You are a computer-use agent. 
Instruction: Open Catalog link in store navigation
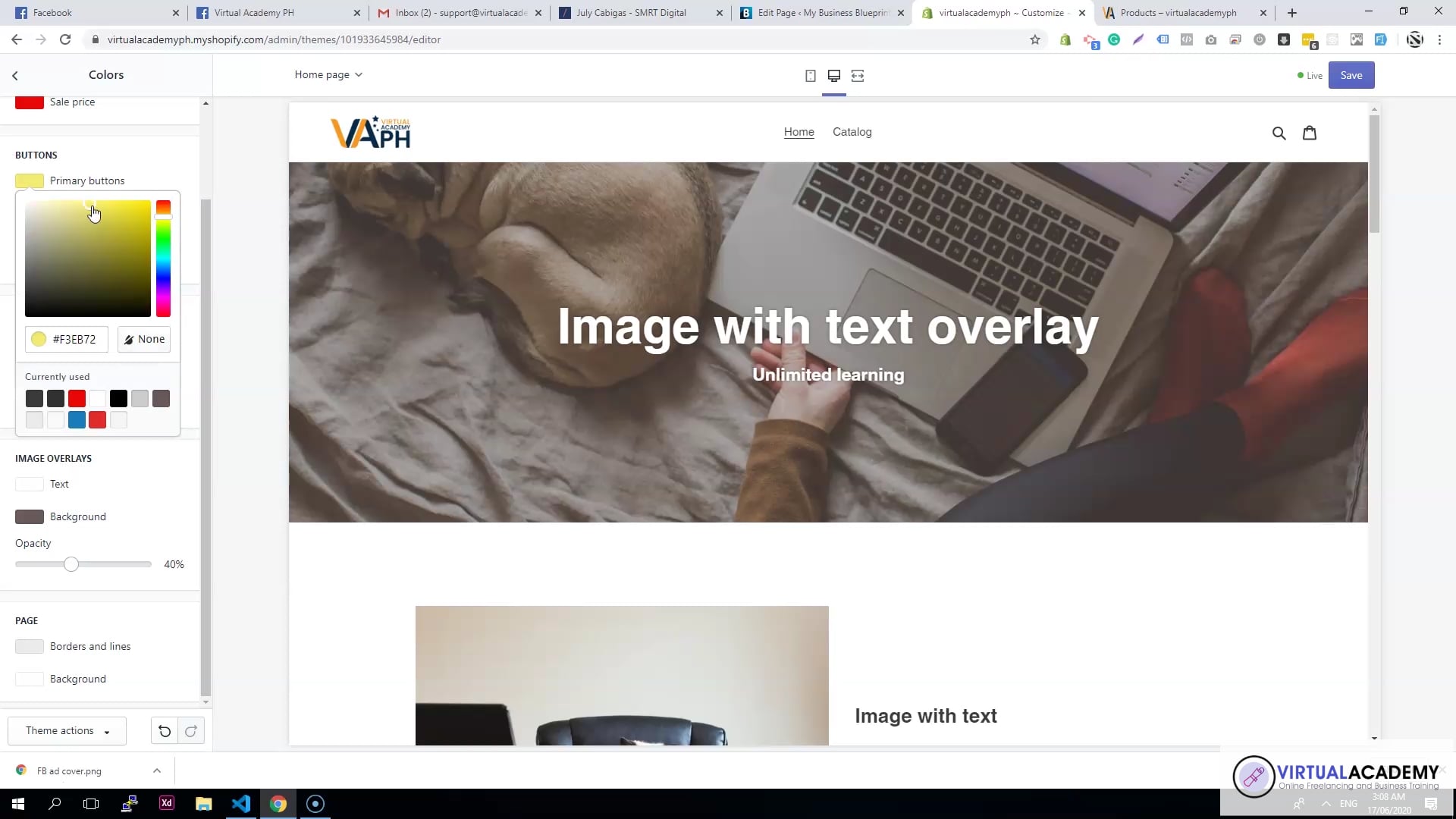click(852, 132)
